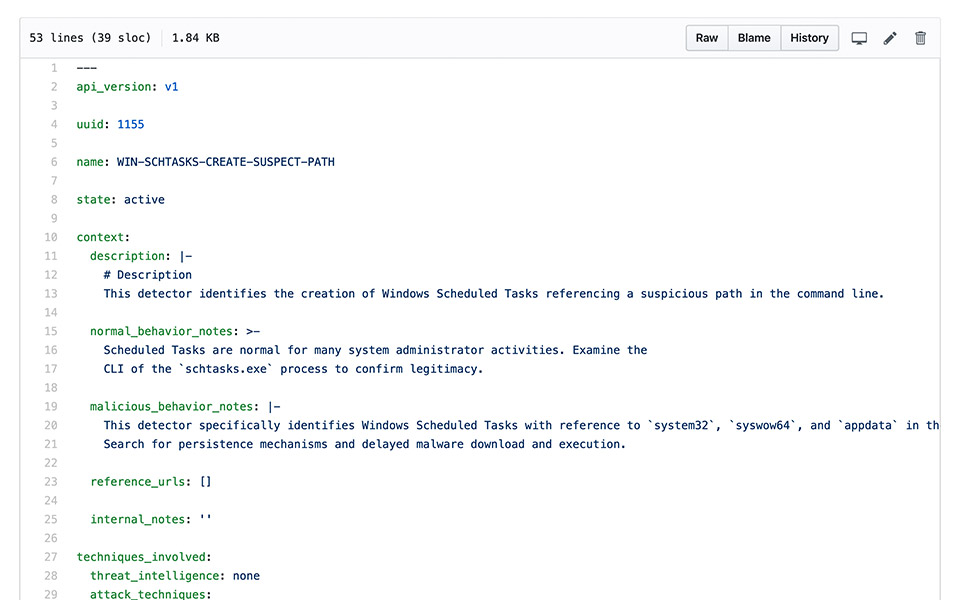View the file History
Viewport: 960px width, 600px height.
[809, 38]
